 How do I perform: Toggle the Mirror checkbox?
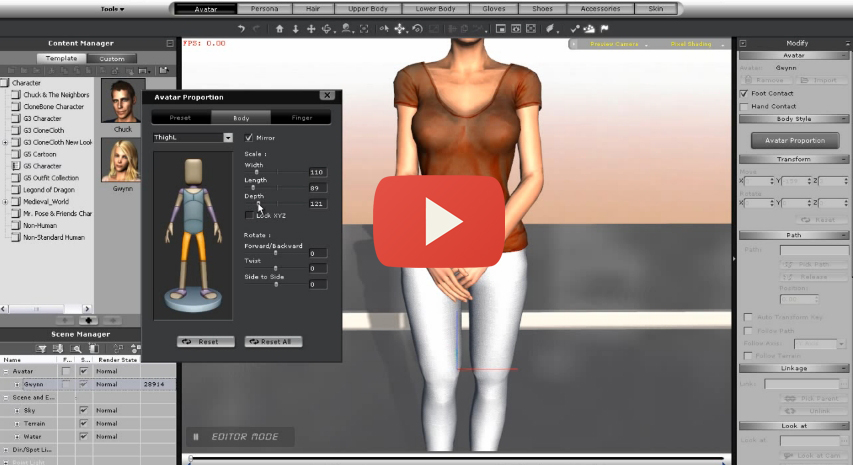[x=249, y=137]
